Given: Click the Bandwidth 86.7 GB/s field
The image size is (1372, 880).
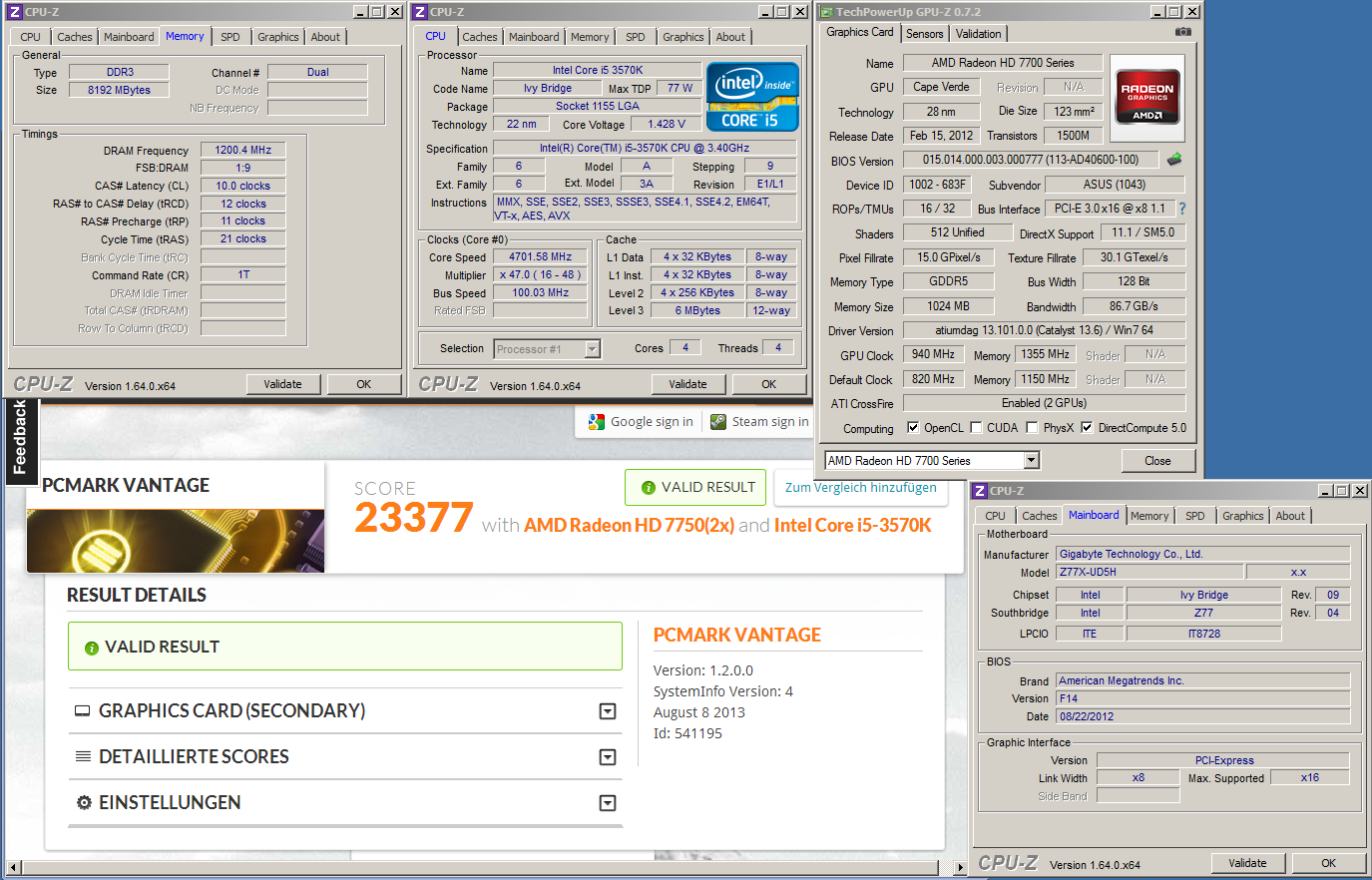Looking at the screenshot, I should pos(1134,306).
